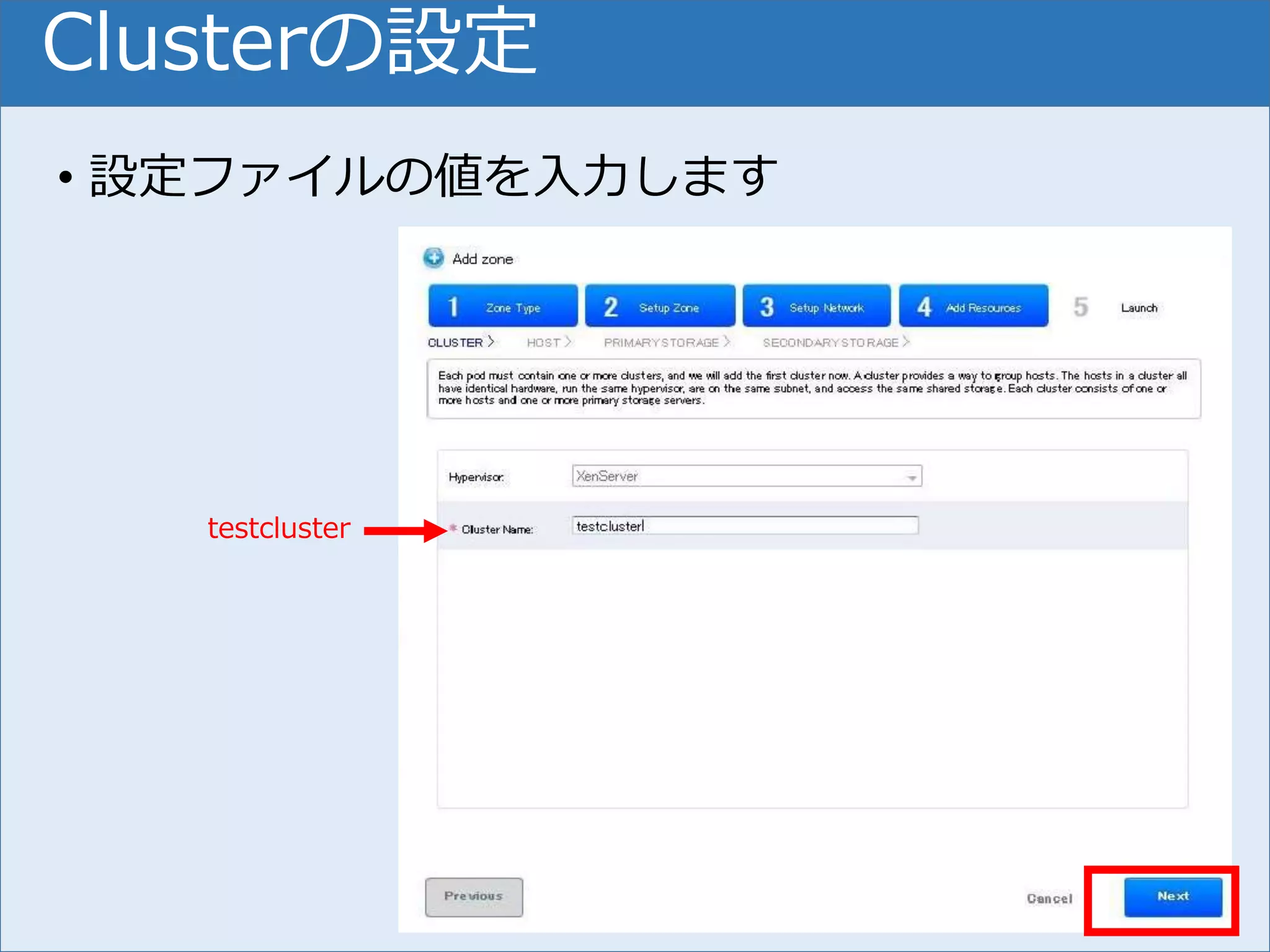Click the cluster description paragraph text
The width and height of the screenshot is (1270, 952).
click(812, 388)
